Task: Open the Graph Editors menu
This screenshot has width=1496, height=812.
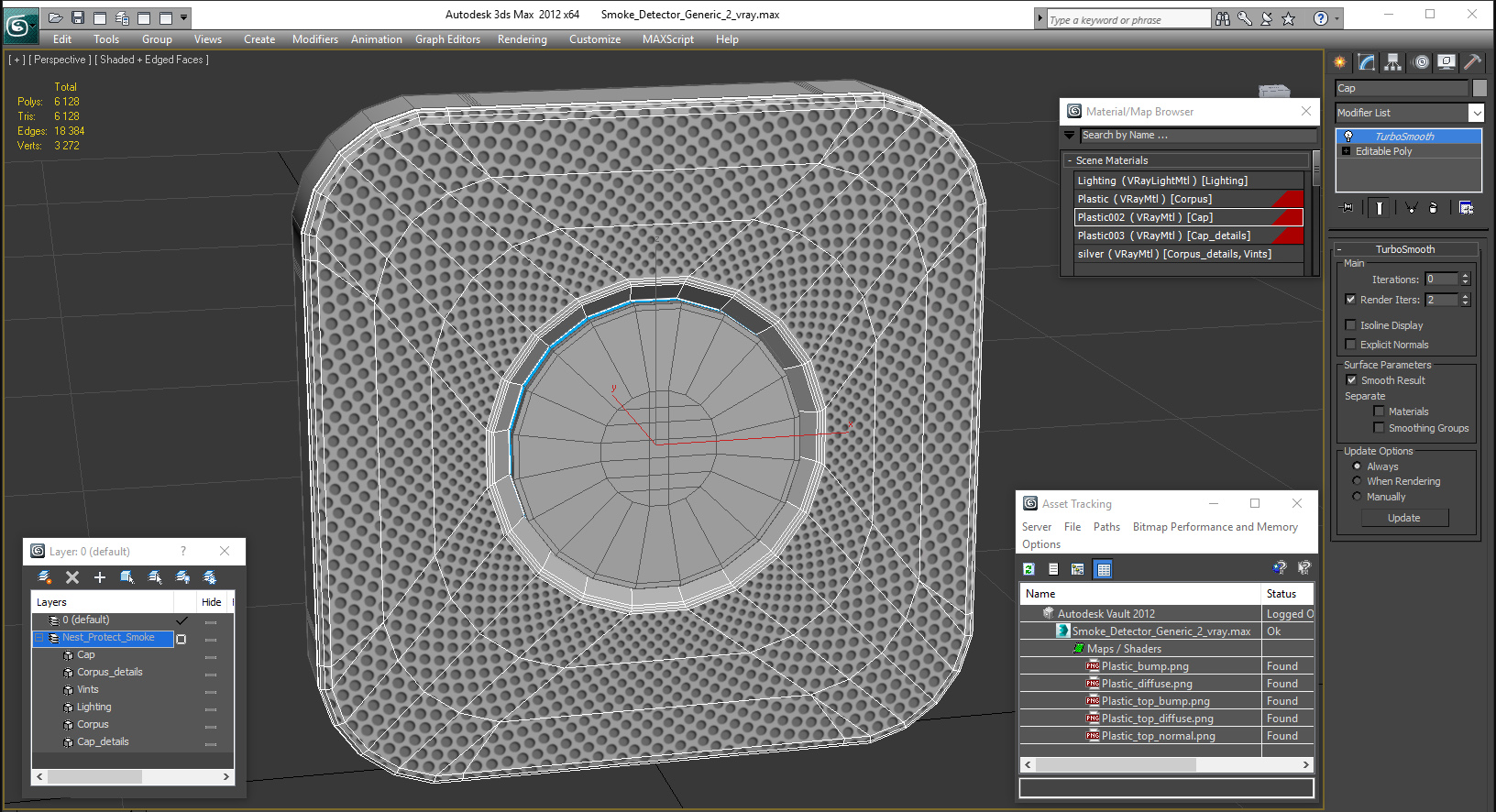Action: 447,39
